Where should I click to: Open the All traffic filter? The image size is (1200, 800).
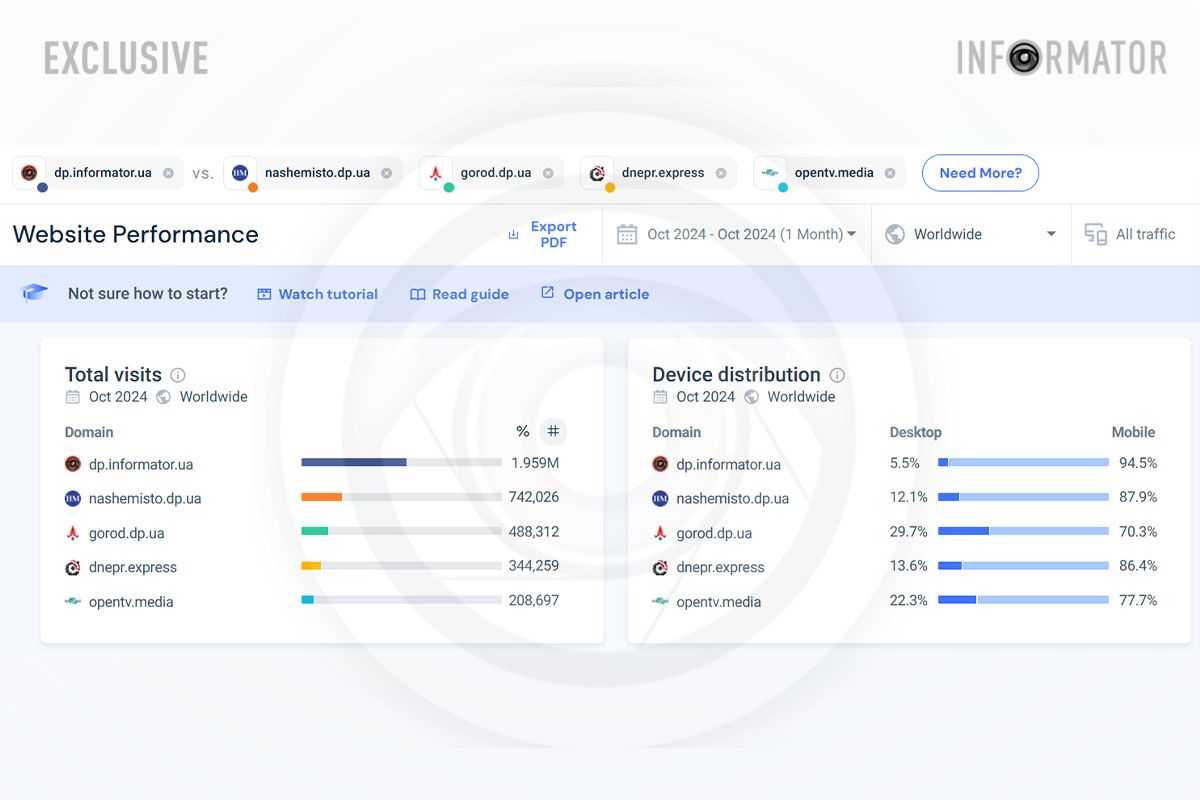(x=1131, y=234)
